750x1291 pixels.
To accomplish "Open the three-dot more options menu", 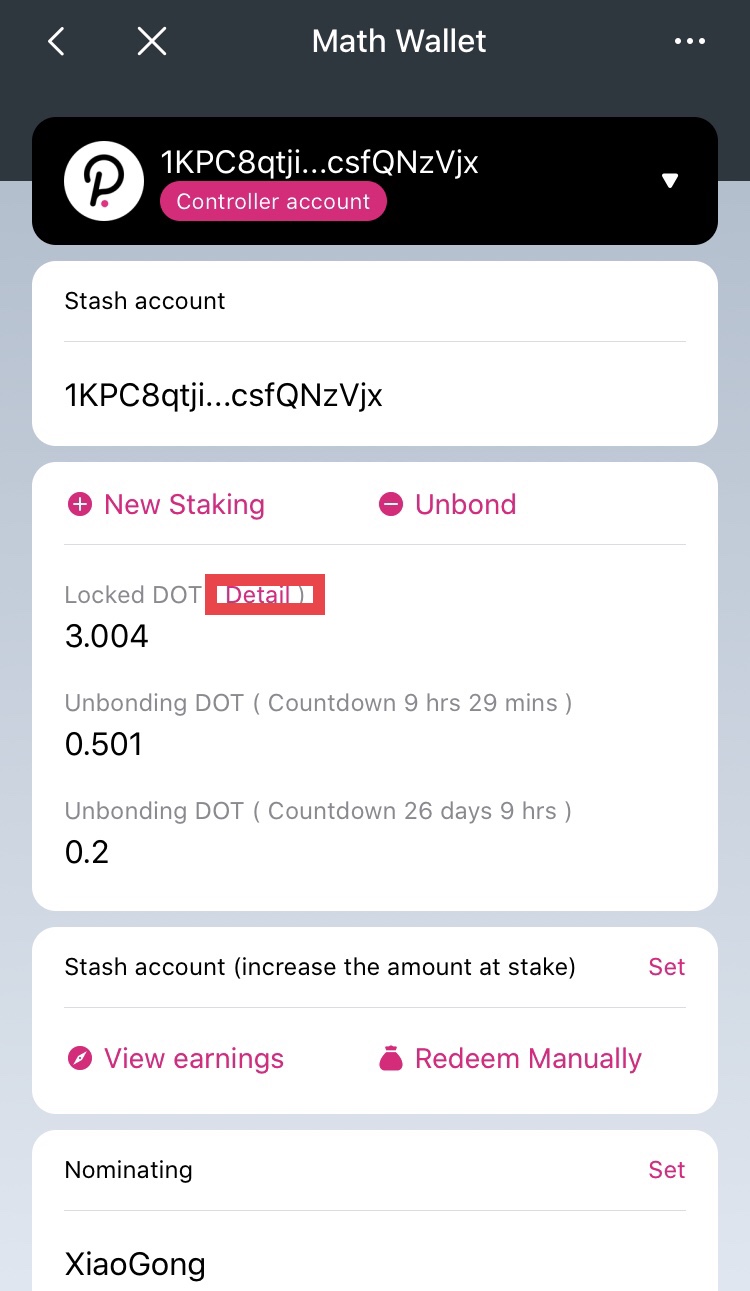I will pos(690,41).
